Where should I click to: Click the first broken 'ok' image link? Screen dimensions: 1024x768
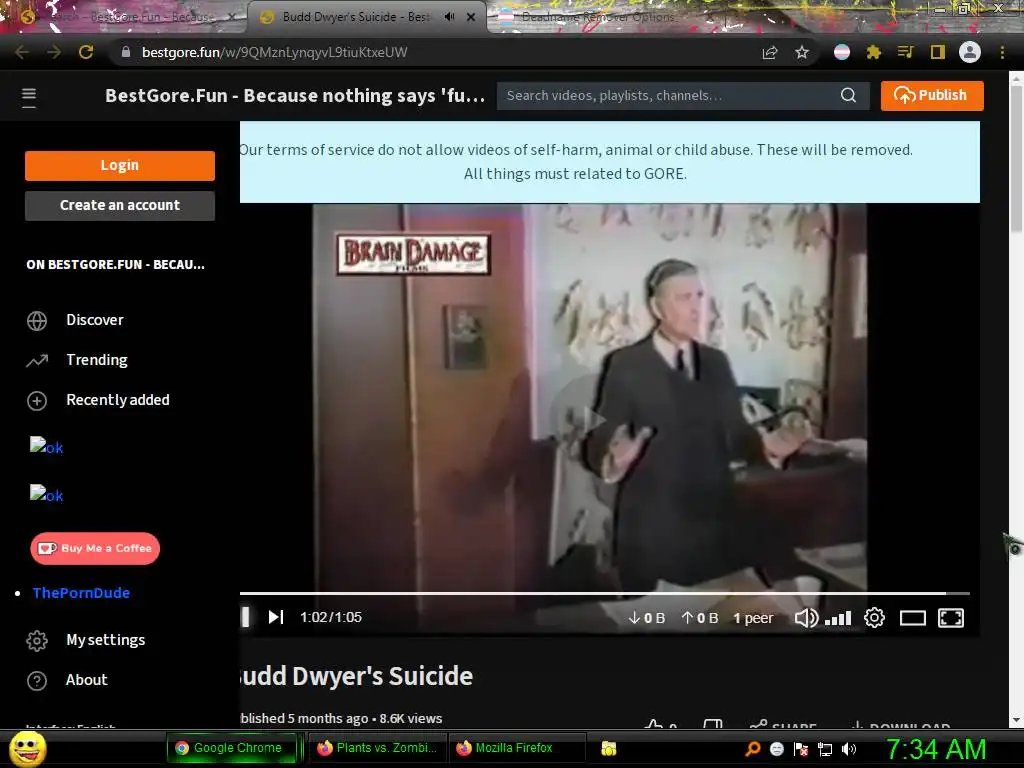point(46,446)
